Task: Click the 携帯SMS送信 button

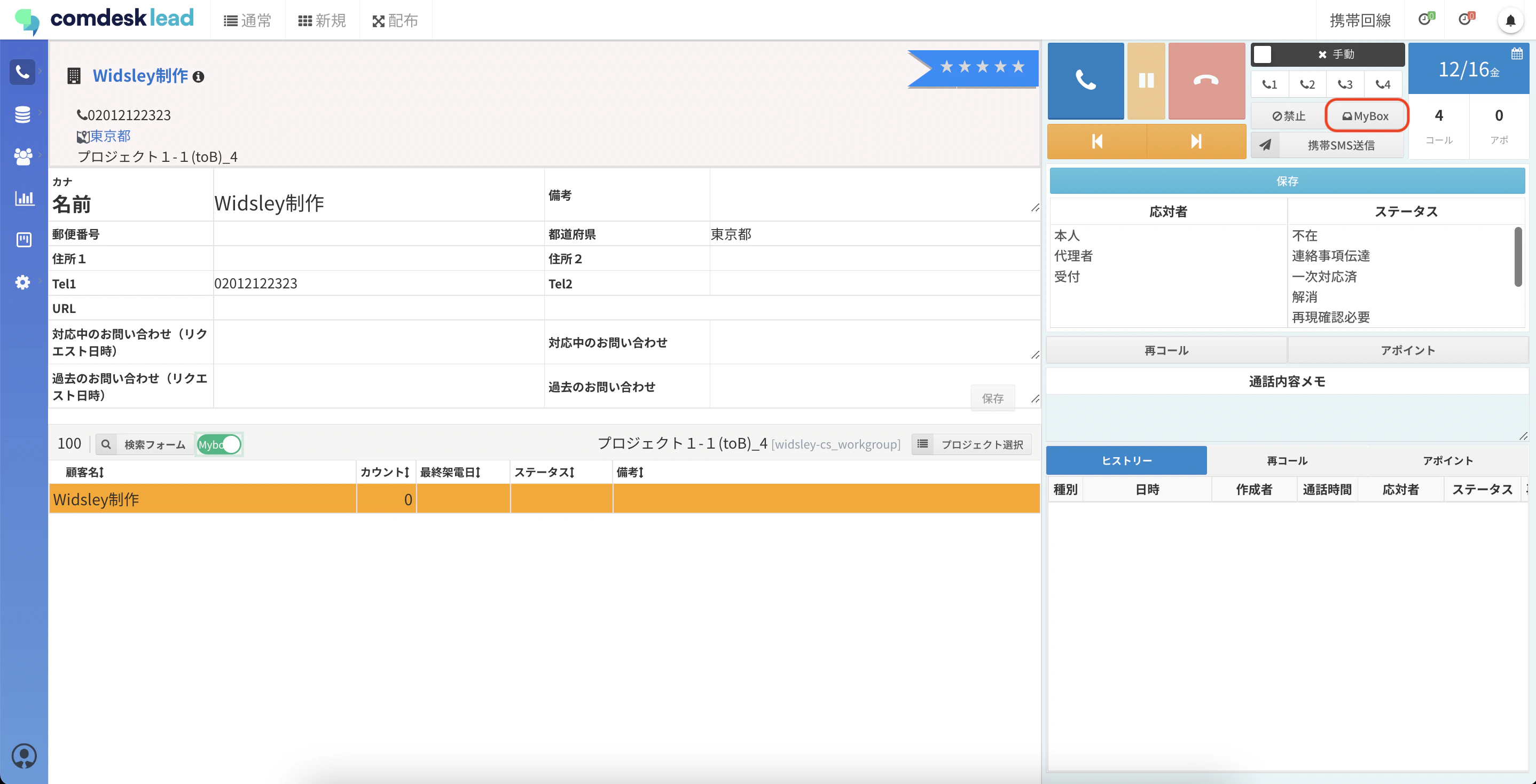Action: [1341, 145]
